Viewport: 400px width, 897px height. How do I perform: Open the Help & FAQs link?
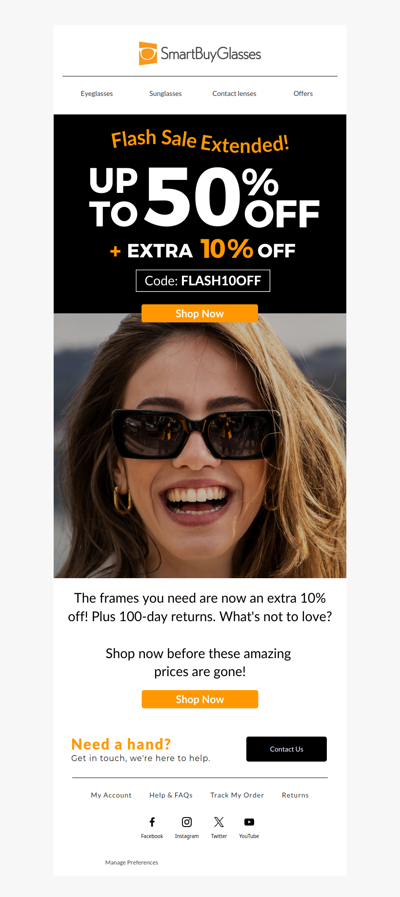click(171, 795)
